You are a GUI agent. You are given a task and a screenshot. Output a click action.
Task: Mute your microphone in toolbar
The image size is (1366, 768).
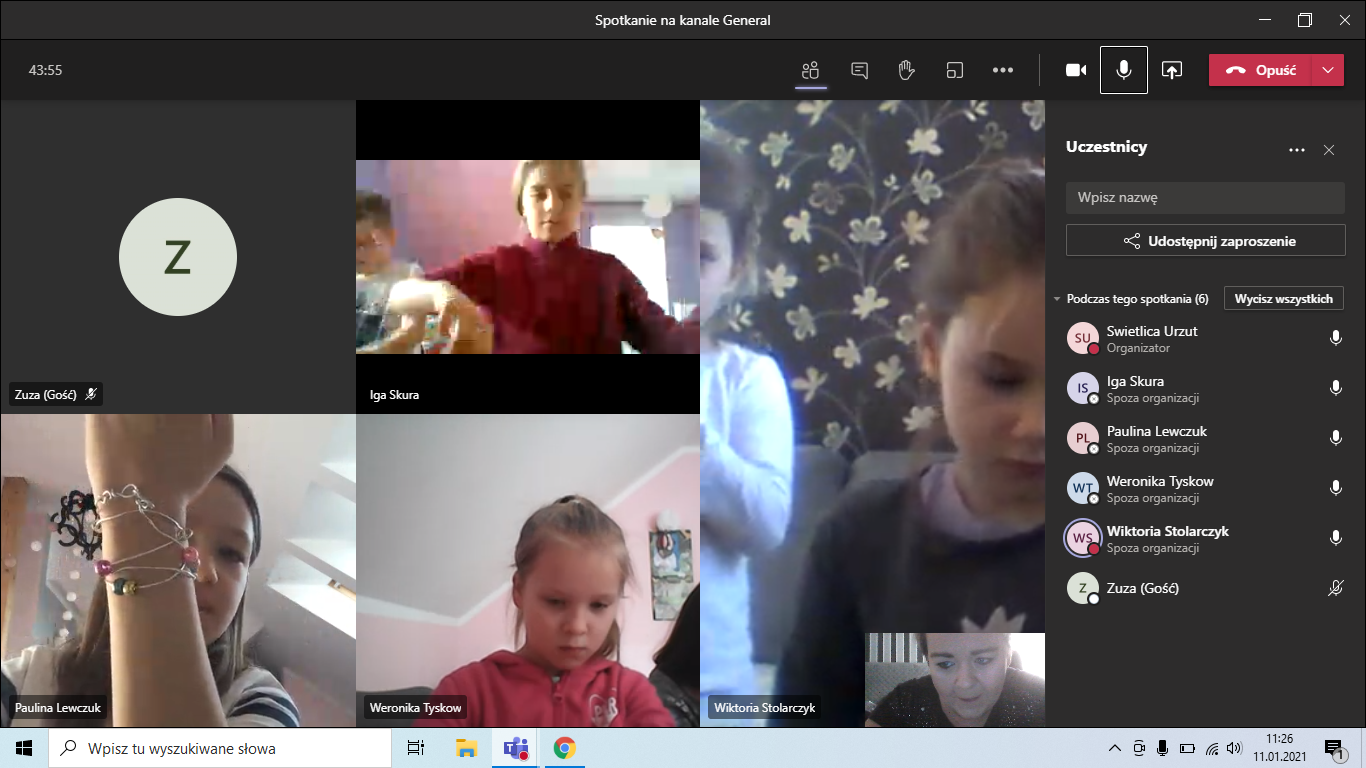[1124, 70]
